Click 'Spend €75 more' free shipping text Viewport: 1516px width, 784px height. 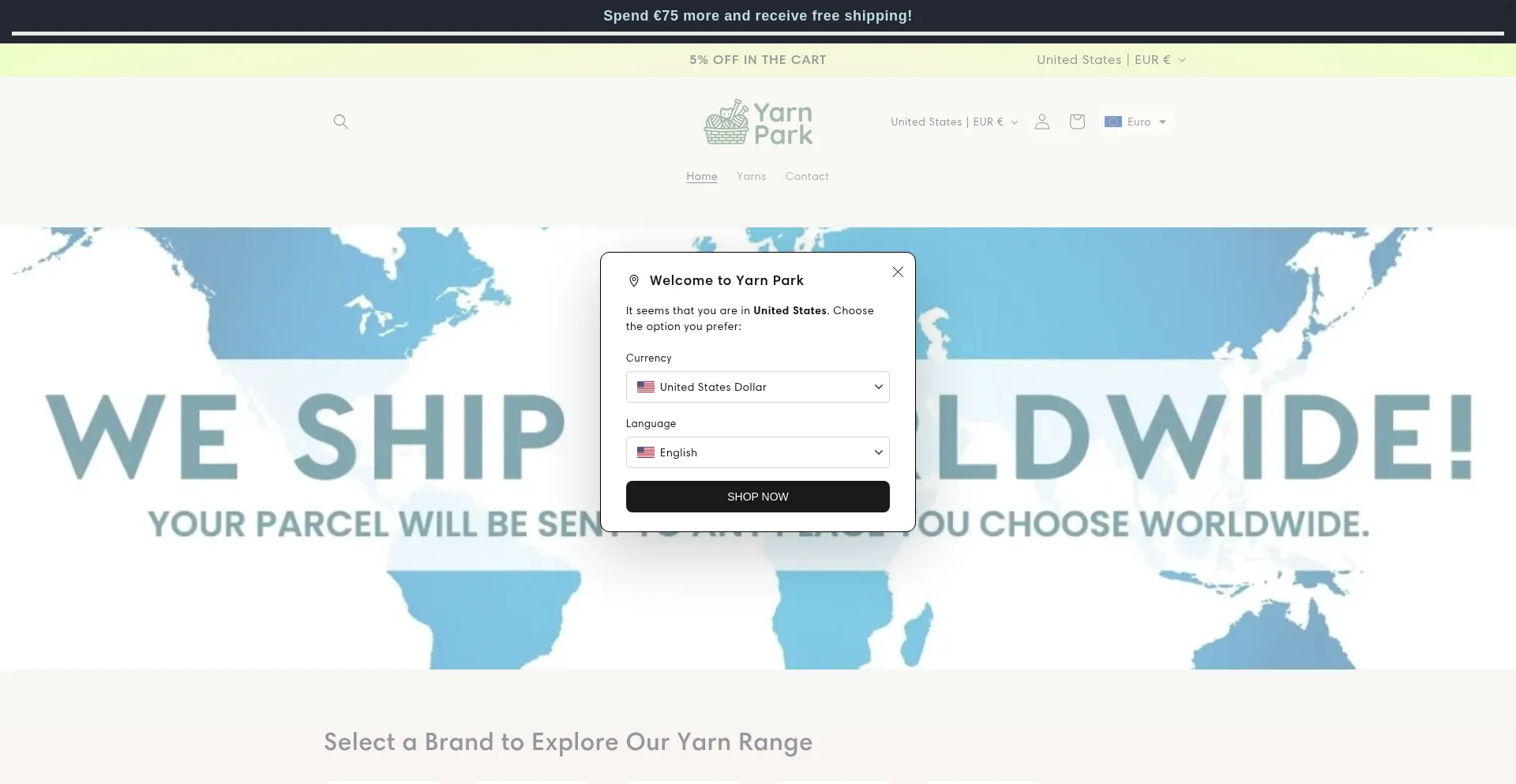pyautogui.click(x=758, y=16)
